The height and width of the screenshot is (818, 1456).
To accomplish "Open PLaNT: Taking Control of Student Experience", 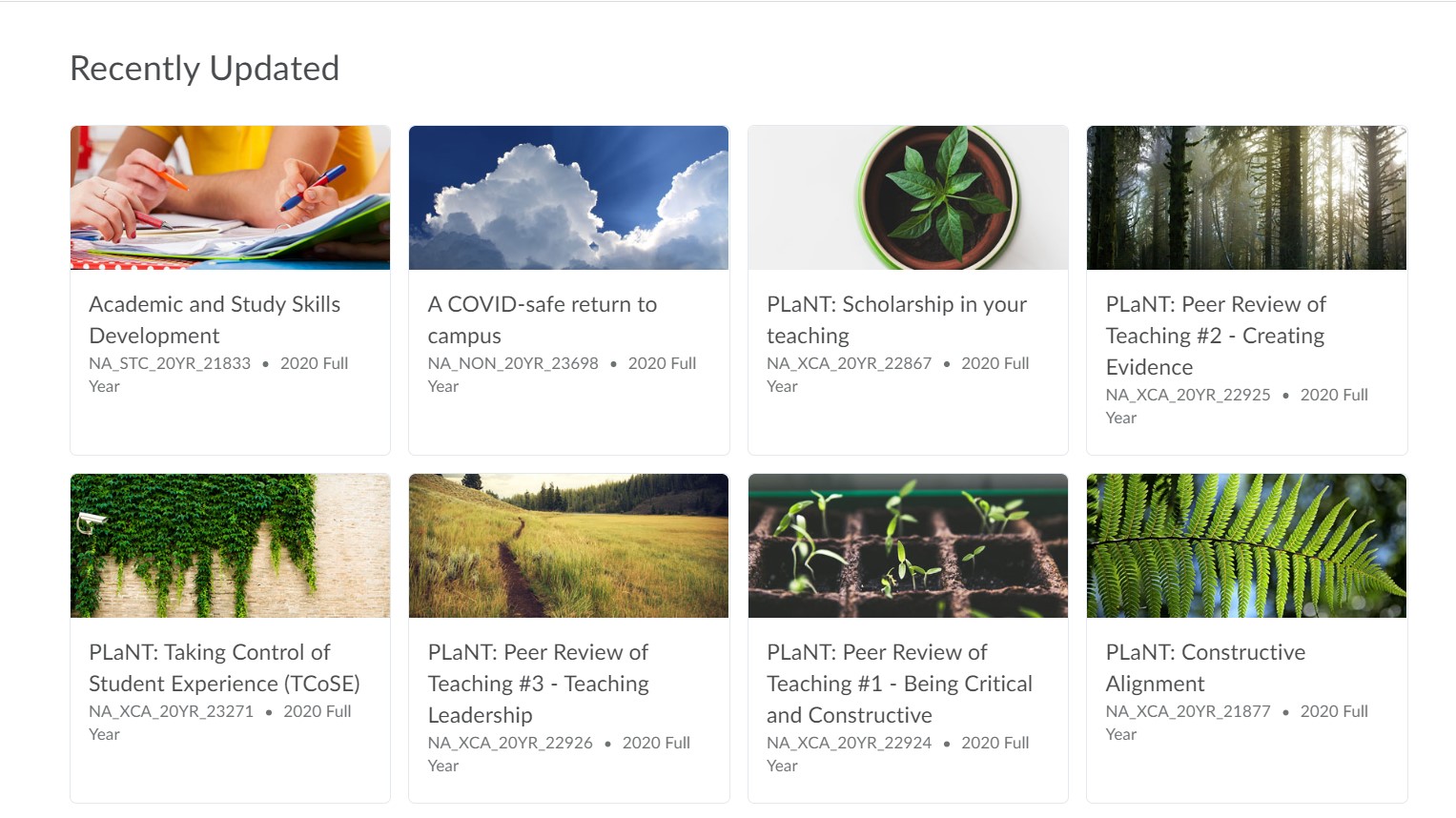I will pos(224,667).
